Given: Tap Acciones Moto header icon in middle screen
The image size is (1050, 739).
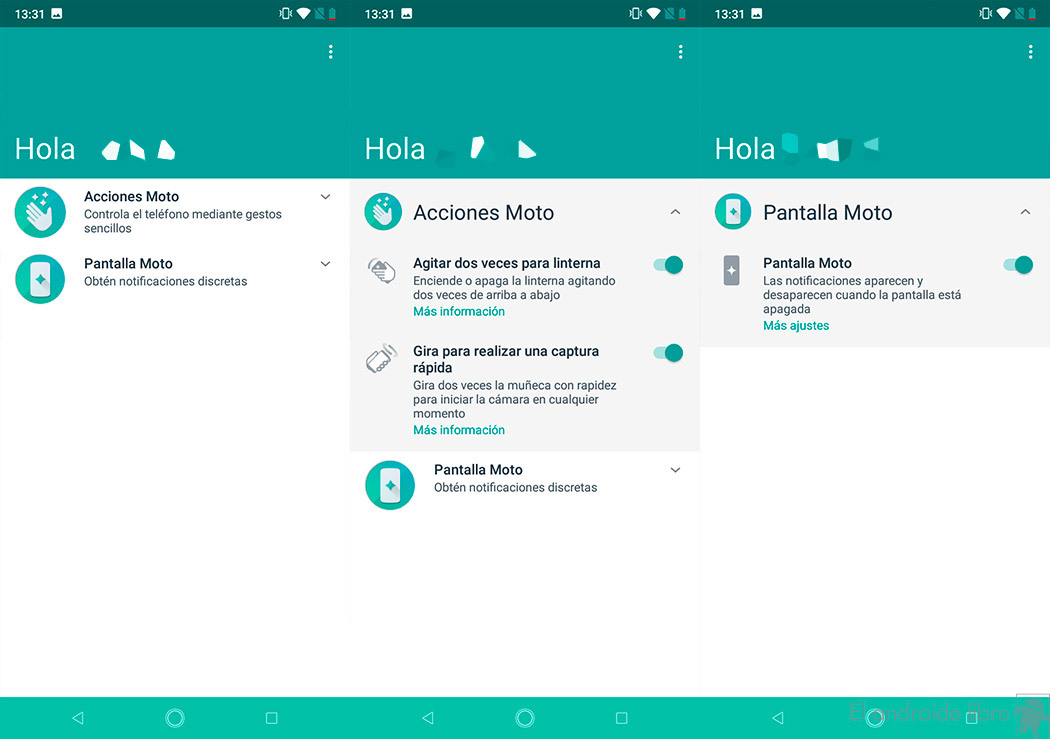Looking at the screenshot, I should point(383,212).
